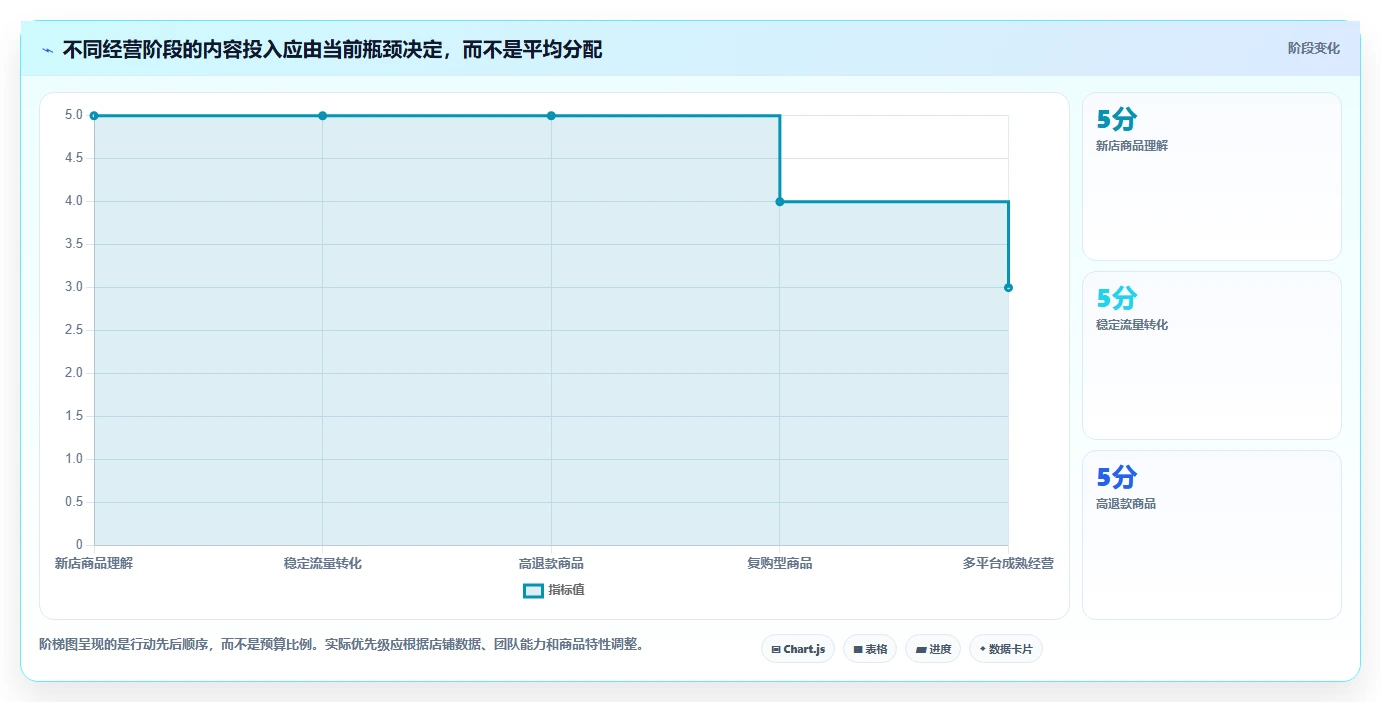1381x702 pixels.
Task: Click the data point at 新店商品理解
Action: (x=94, y=116)
